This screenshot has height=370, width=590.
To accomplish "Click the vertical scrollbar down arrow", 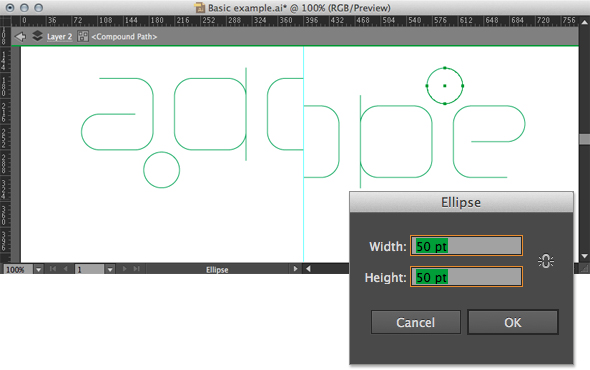I will tap(584, 256).
